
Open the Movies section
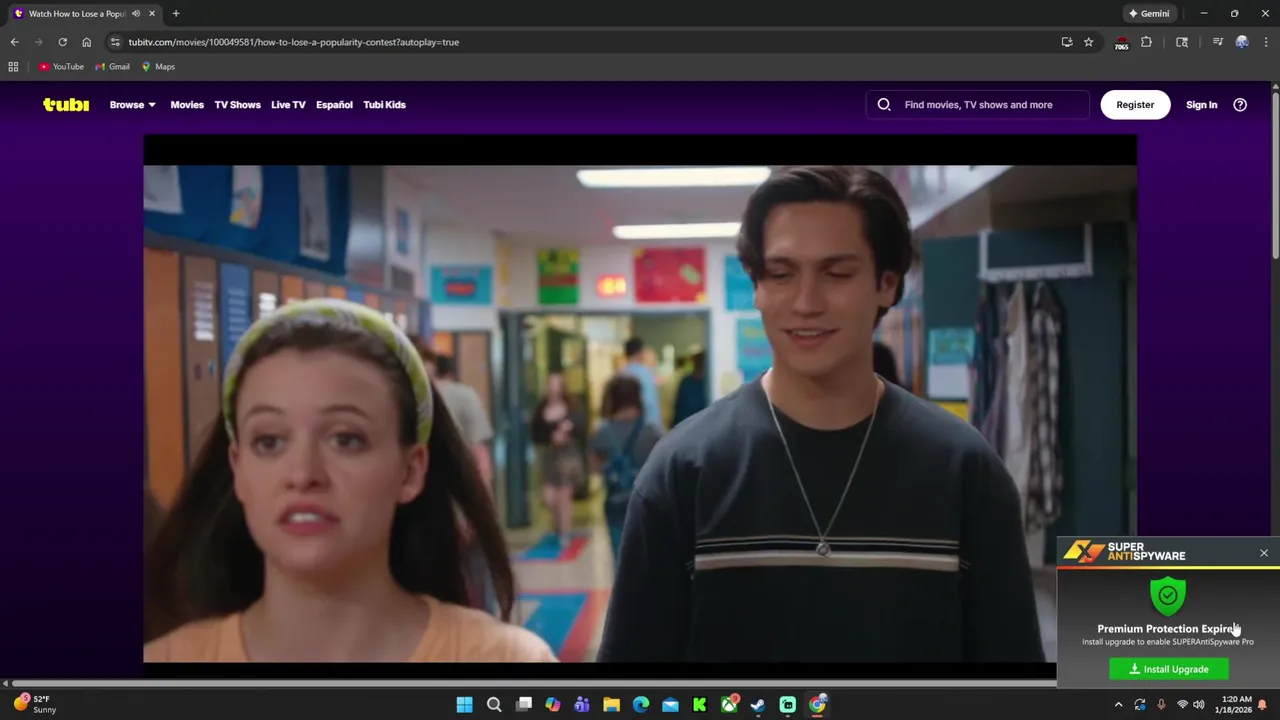[187, 104]
